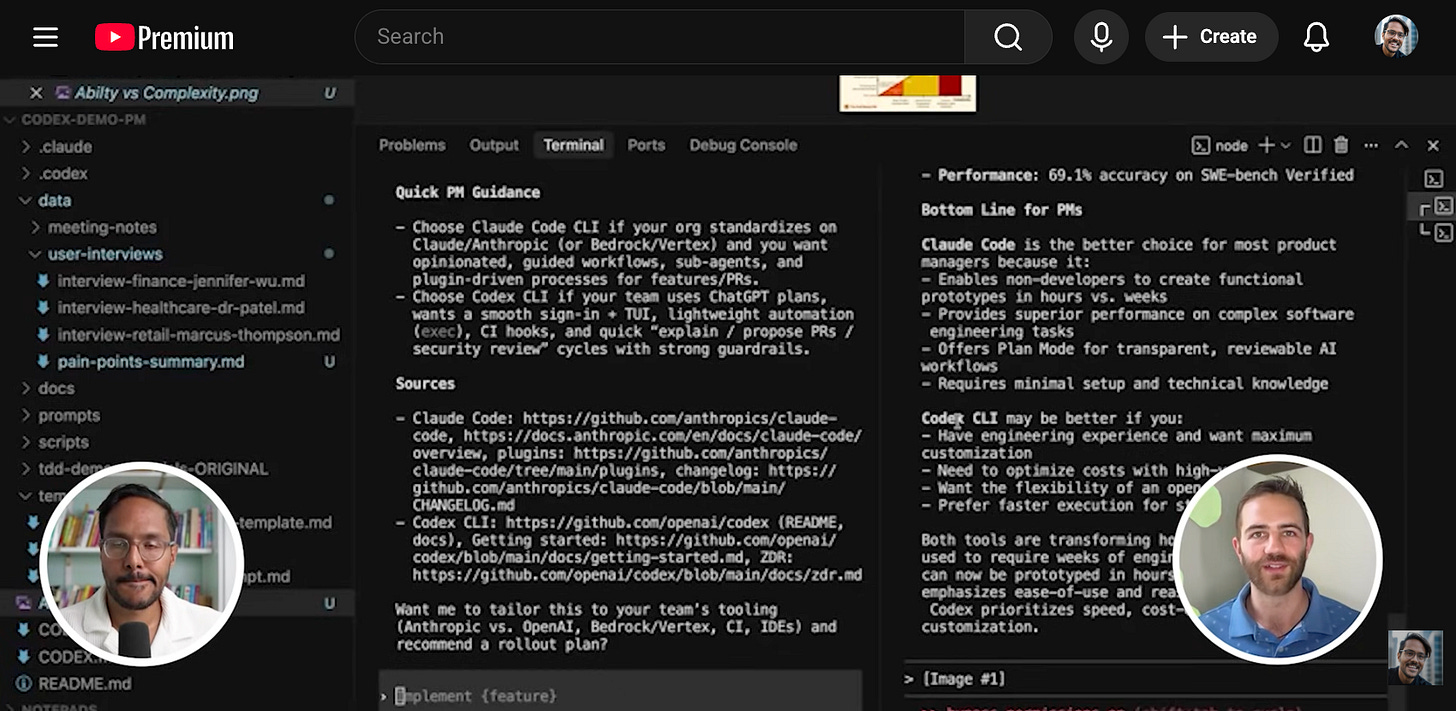Viewport: 1456px width, 711px height.
Task: Switch to the Output panel tab
Action: (494, 145)
